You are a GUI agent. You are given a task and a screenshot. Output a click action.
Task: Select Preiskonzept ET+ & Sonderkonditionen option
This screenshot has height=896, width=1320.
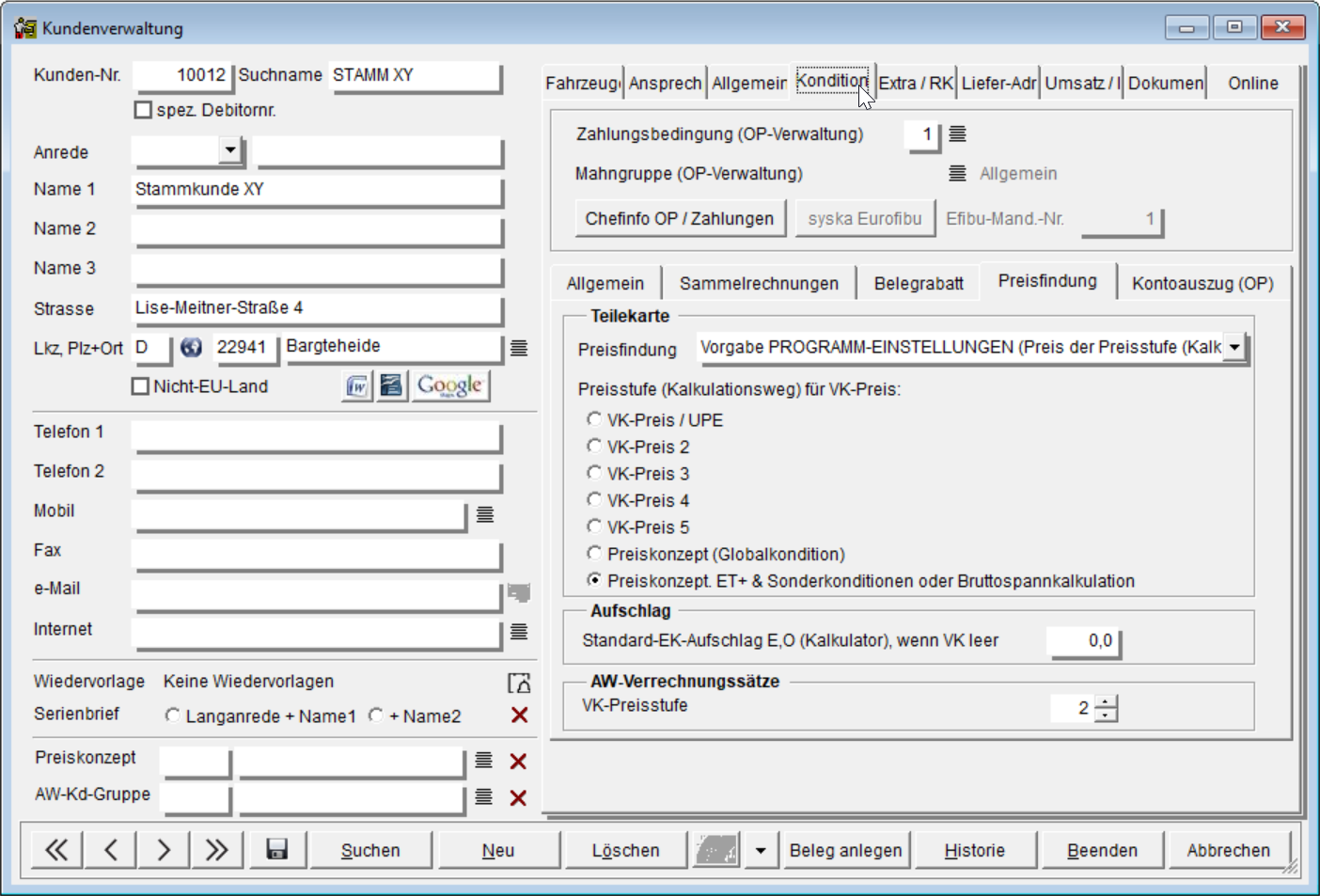pos(594,580)
